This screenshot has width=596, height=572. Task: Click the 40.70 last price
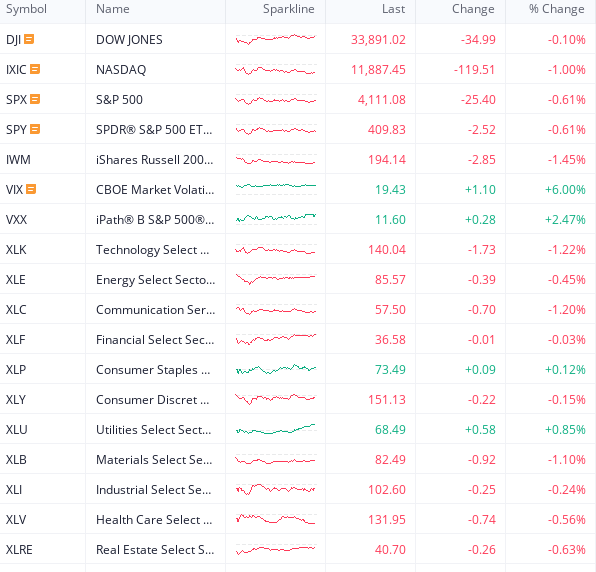(390, 550)
